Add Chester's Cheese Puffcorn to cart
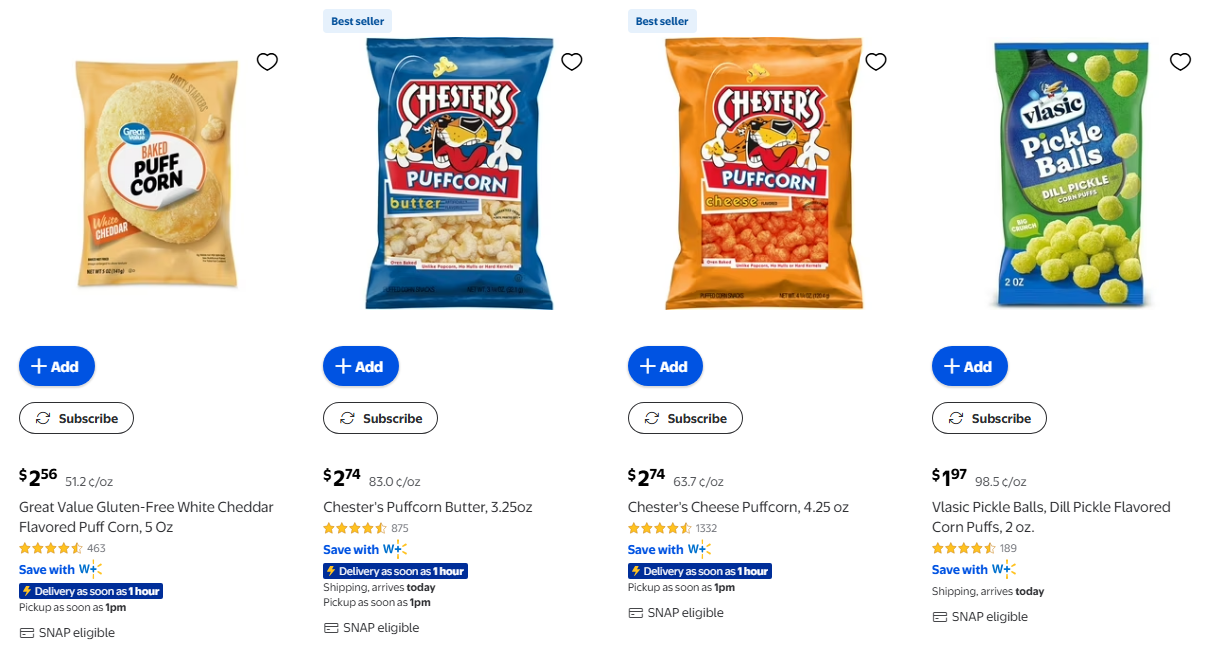 [665, 367]
